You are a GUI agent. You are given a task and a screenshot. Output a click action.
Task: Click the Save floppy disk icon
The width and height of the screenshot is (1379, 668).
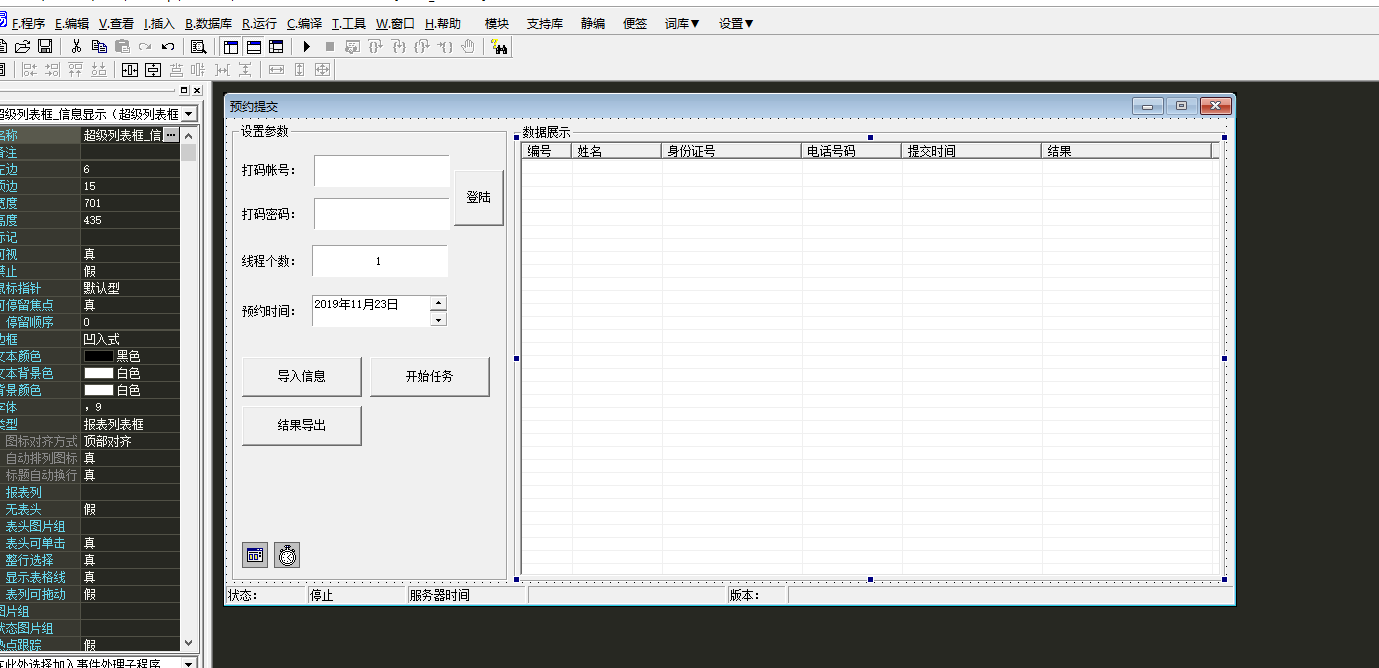[45, 46]
